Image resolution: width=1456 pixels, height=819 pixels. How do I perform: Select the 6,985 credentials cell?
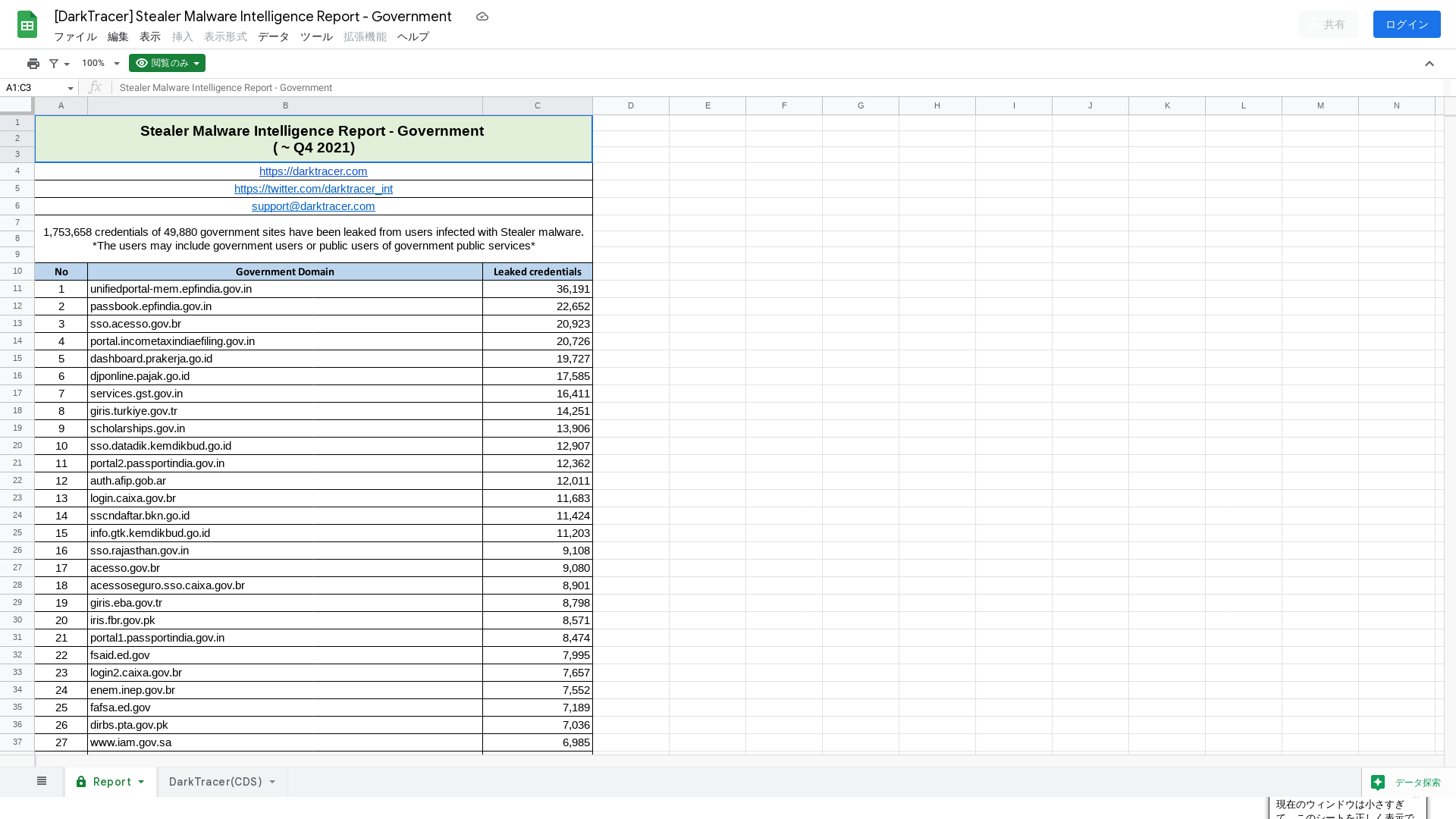tap(538, 742)
